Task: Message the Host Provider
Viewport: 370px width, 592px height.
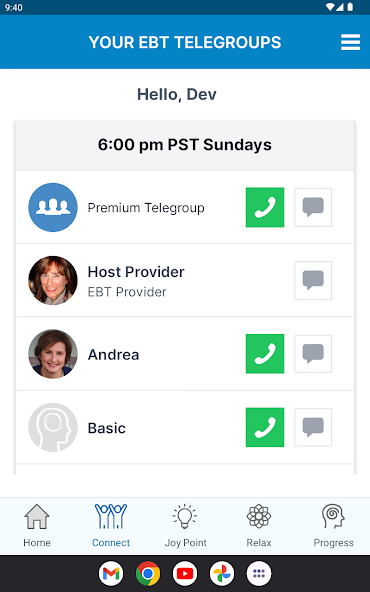Action: click(x=313, y=281)
